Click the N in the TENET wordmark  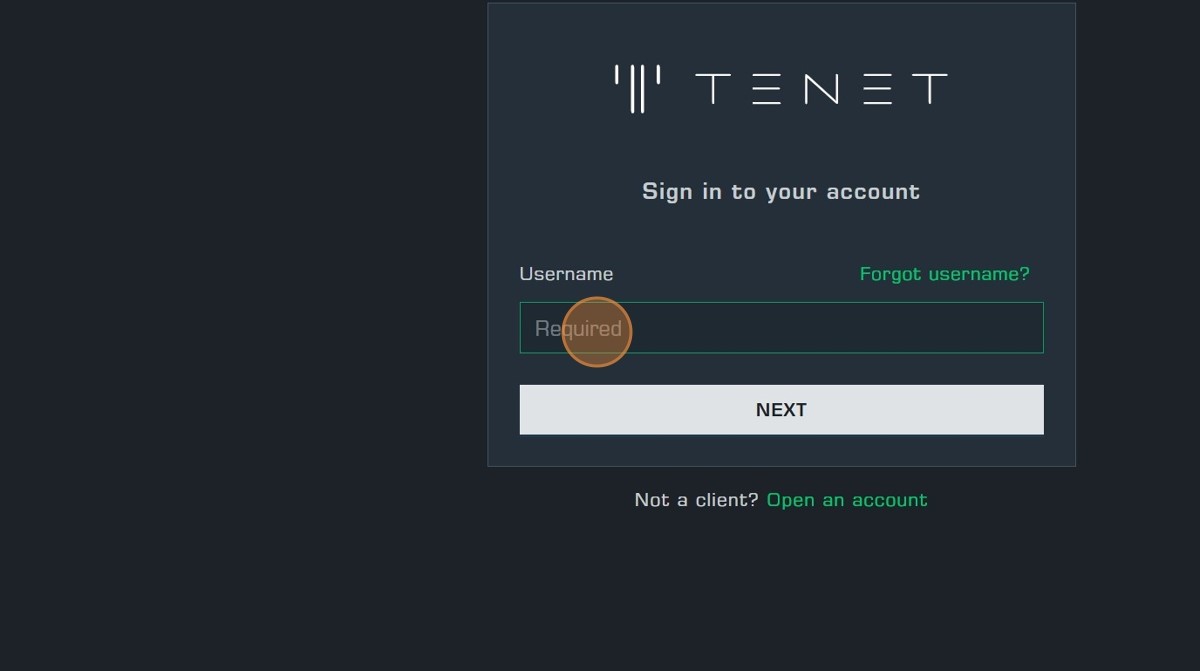tap(821, 89)
